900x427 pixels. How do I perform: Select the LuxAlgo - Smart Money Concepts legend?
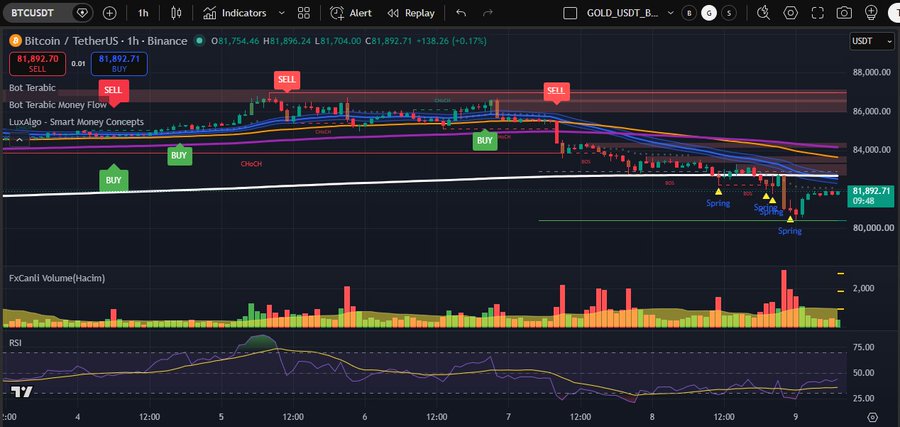76,122
